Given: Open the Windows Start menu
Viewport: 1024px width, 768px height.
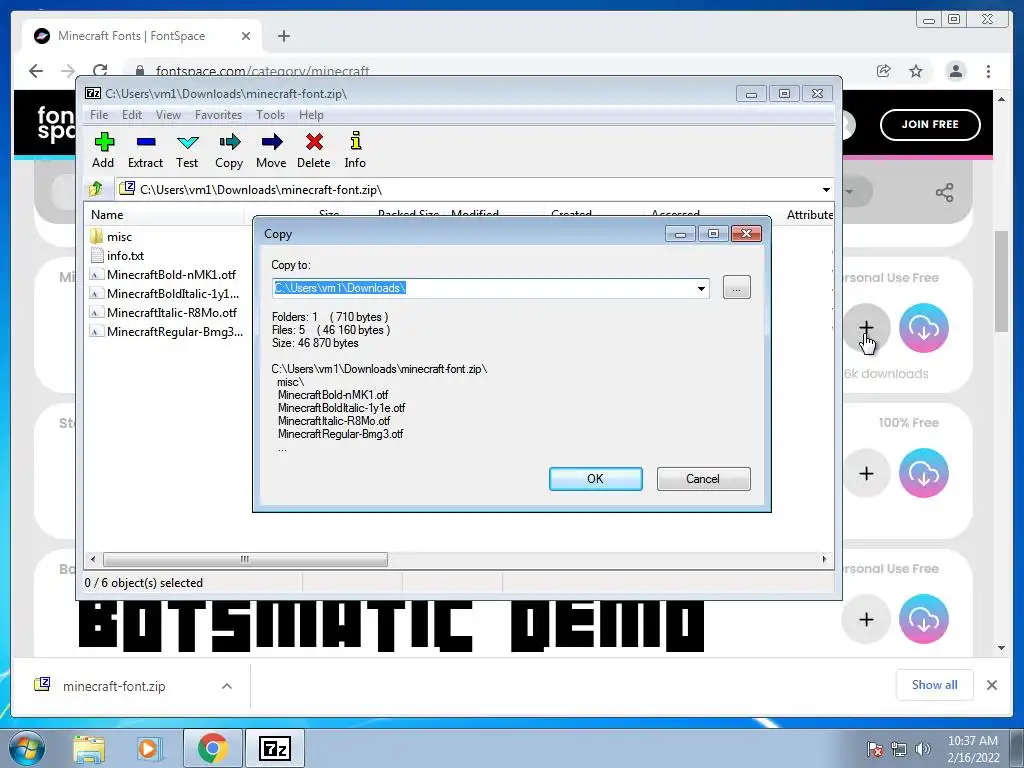Looking at the screenshot, I should (x=25, y=748).
